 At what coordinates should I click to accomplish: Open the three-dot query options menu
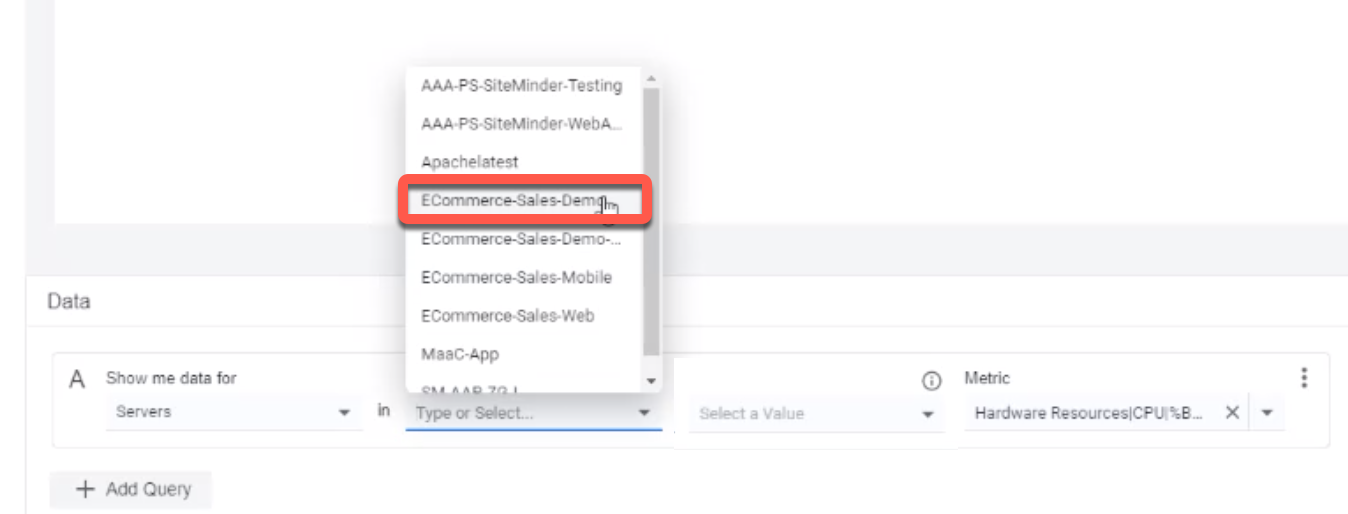1303,378
